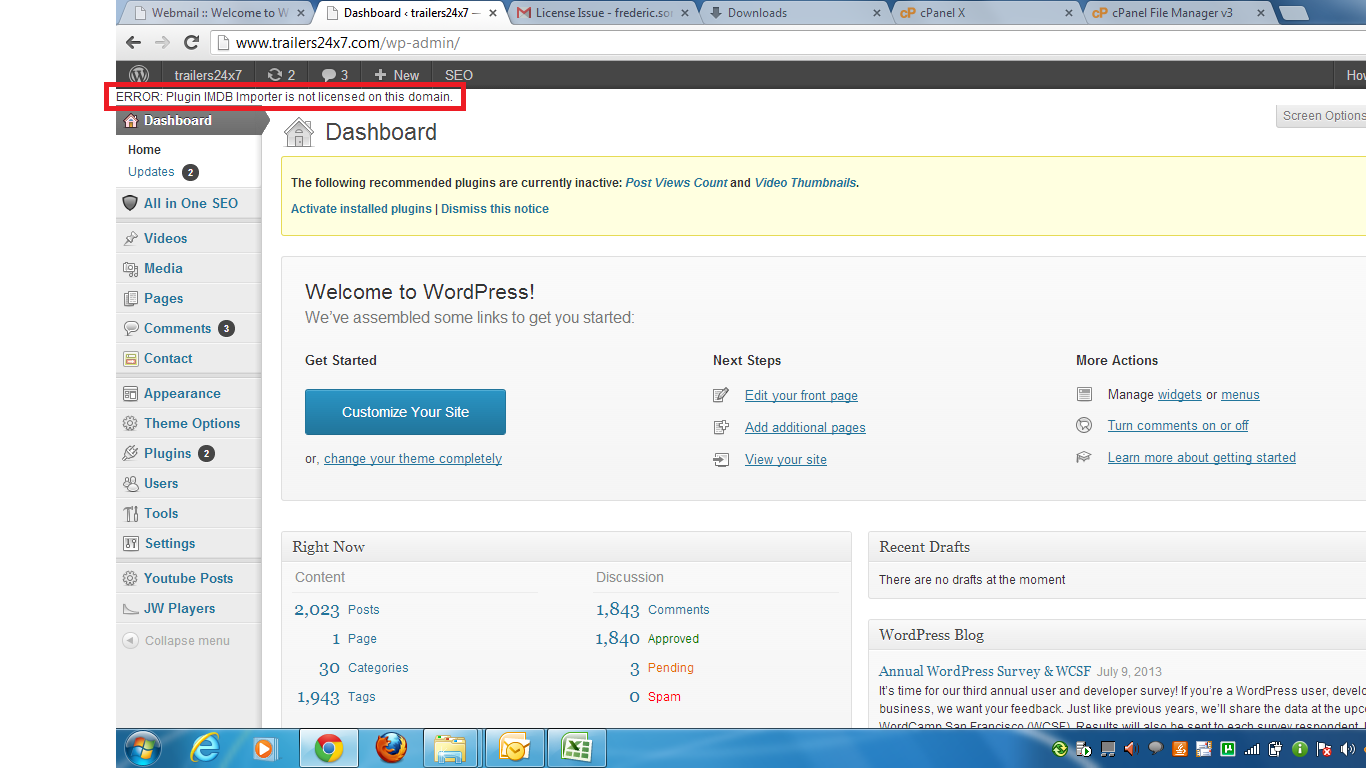Open a new browser tab

[x=1293, y=13]
